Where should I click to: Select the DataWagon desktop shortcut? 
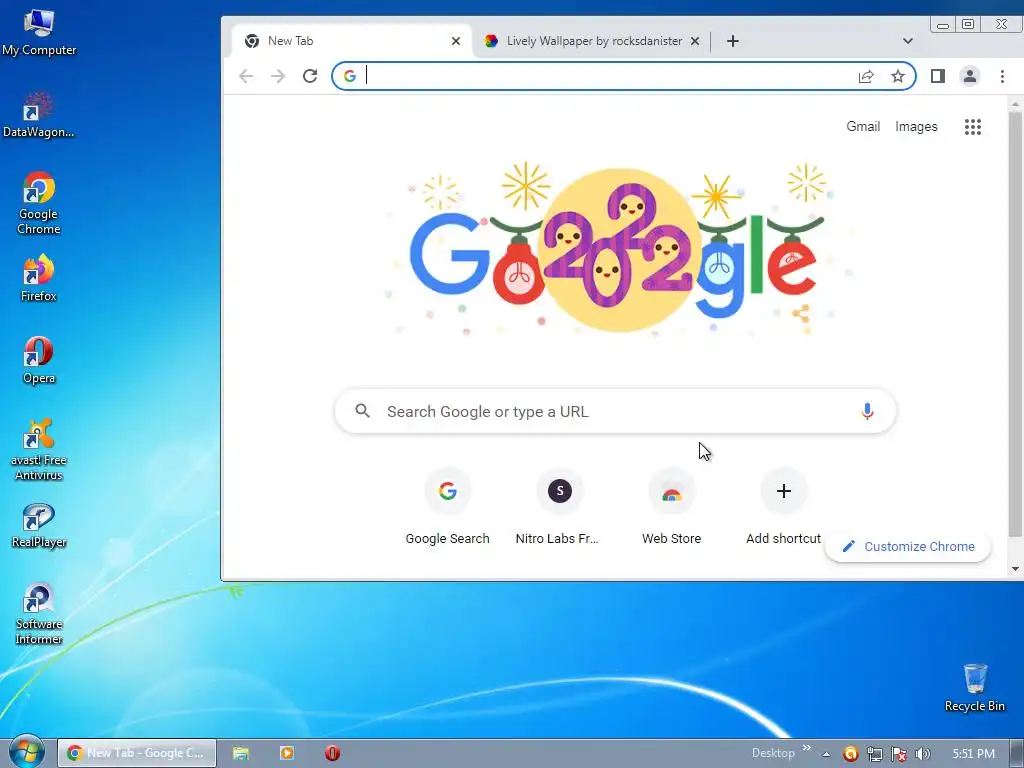tap(39, 116)
